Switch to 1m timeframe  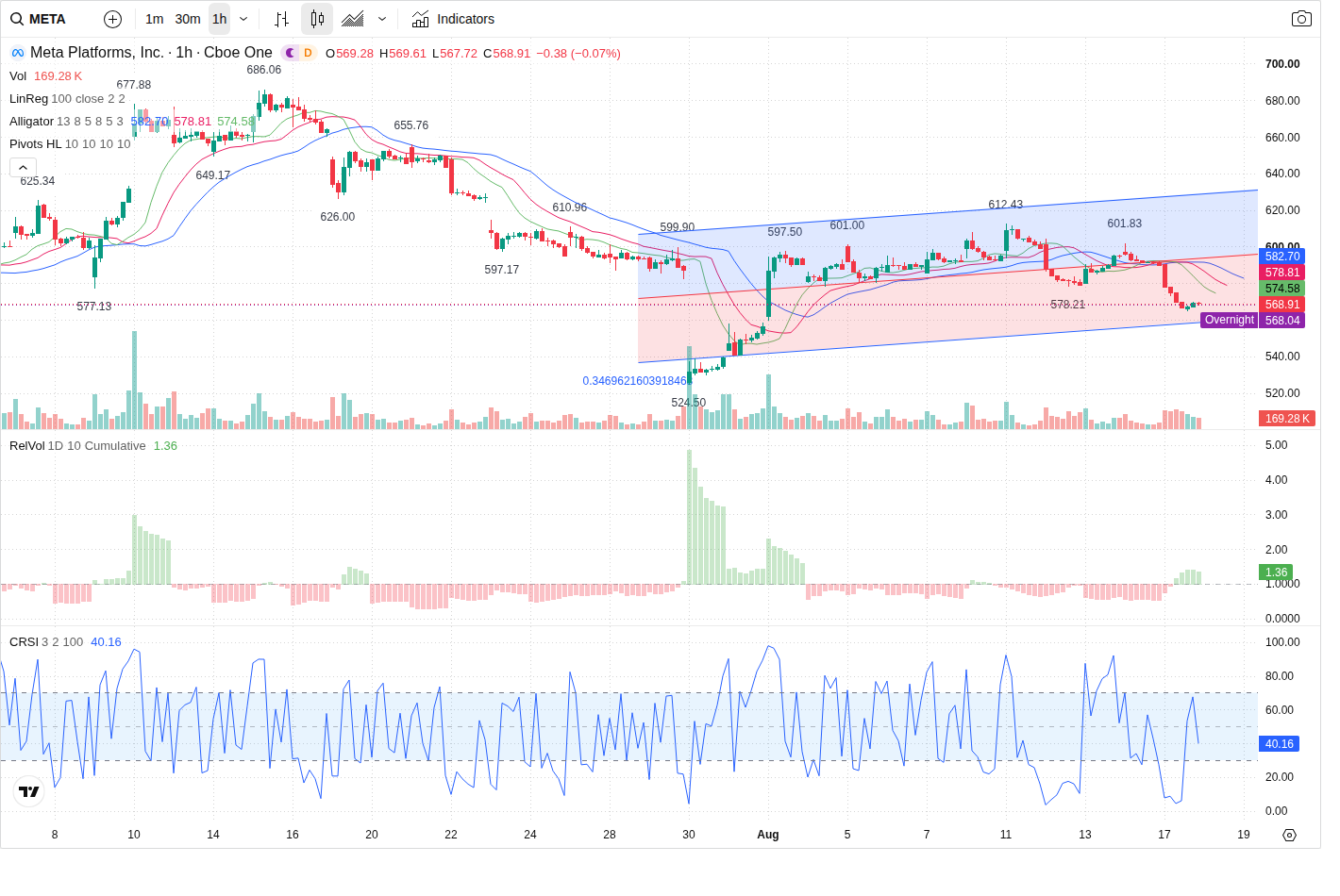[x=155, y=19]
